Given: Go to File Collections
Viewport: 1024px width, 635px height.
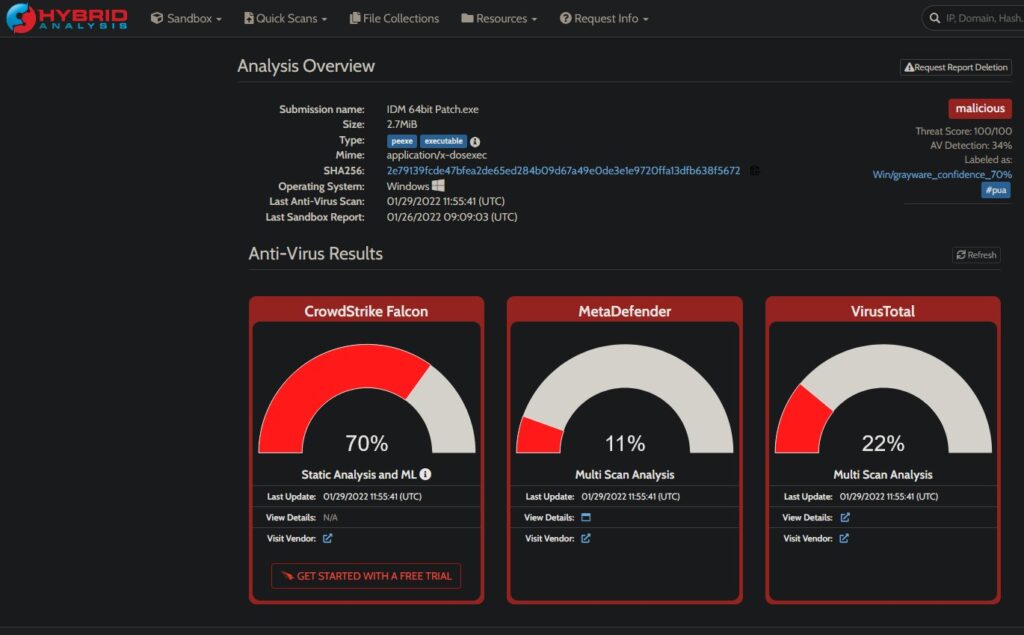Looking at the screenshot, I should pyautogui.click(x=394, y=18).
